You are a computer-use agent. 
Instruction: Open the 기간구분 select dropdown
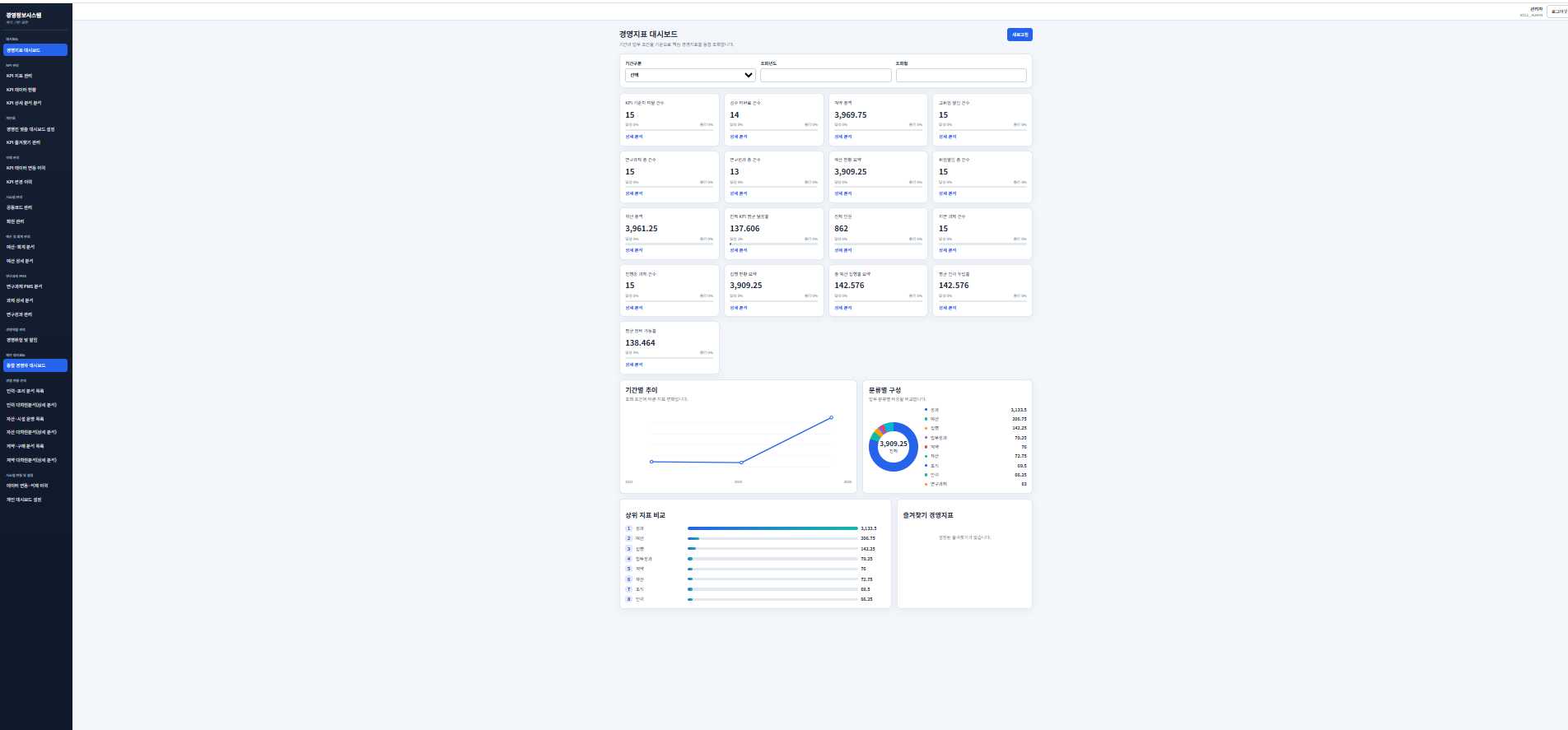[690, 75]
